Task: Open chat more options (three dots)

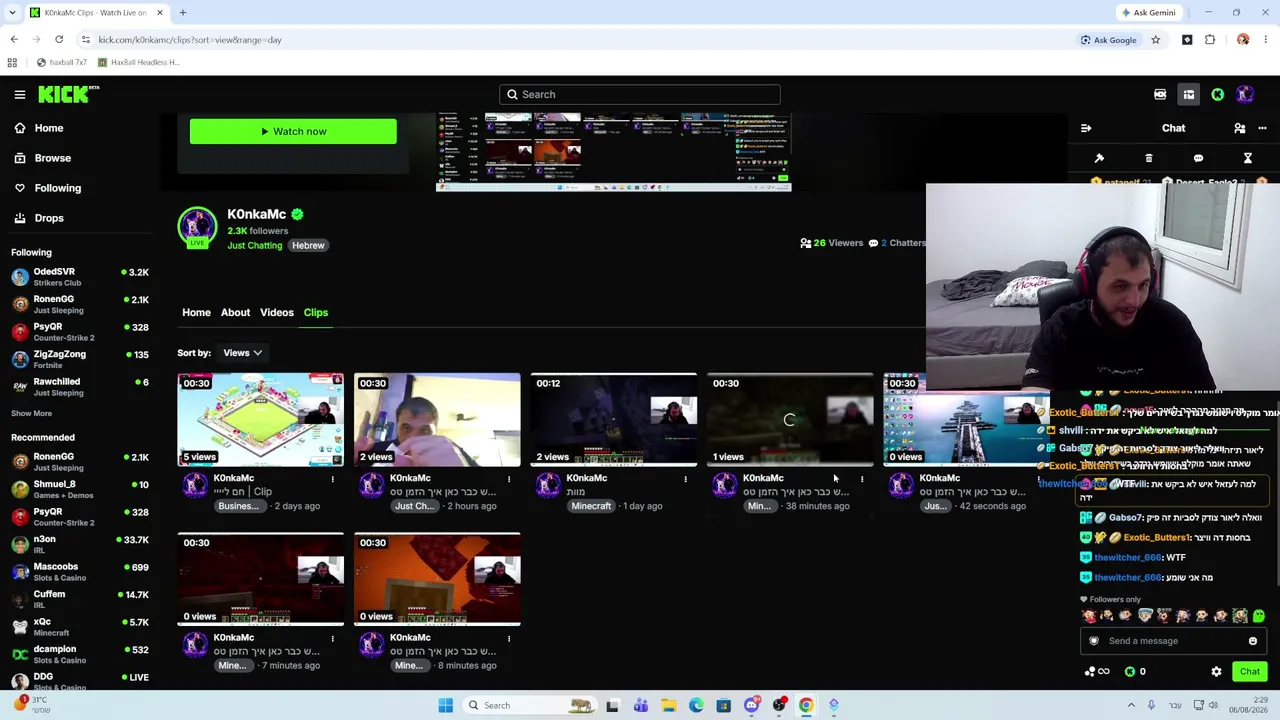Action: (1262, 128)
